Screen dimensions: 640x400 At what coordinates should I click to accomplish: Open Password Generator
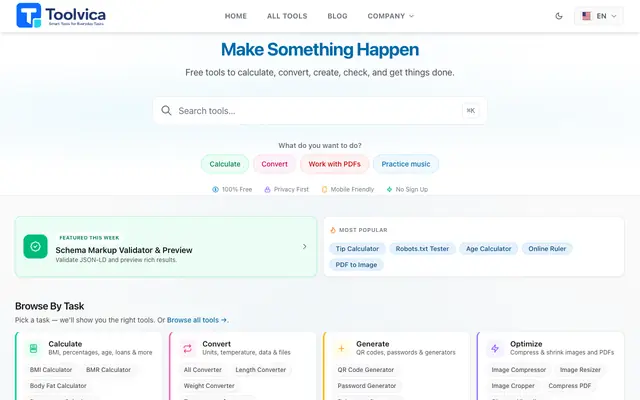pos(367,386)
